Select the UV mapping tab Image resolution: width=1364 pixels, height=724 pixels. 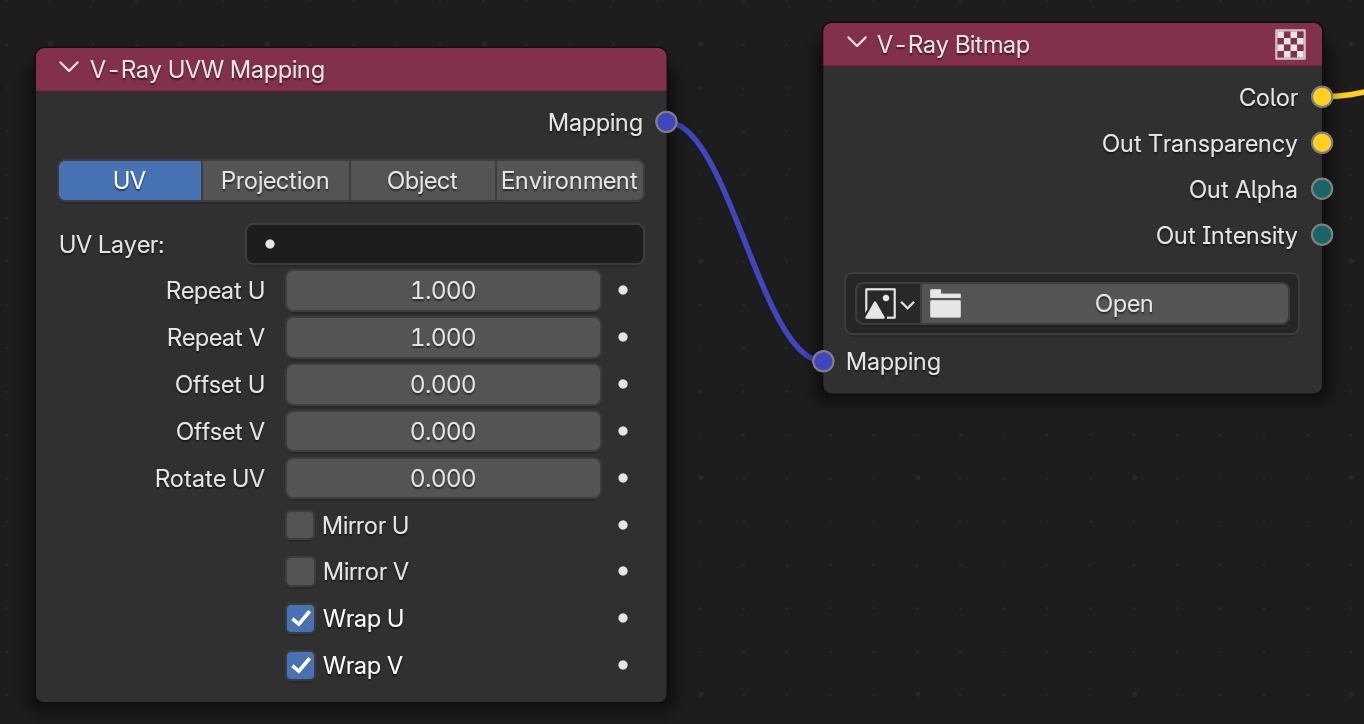click(x=130, y=181)
